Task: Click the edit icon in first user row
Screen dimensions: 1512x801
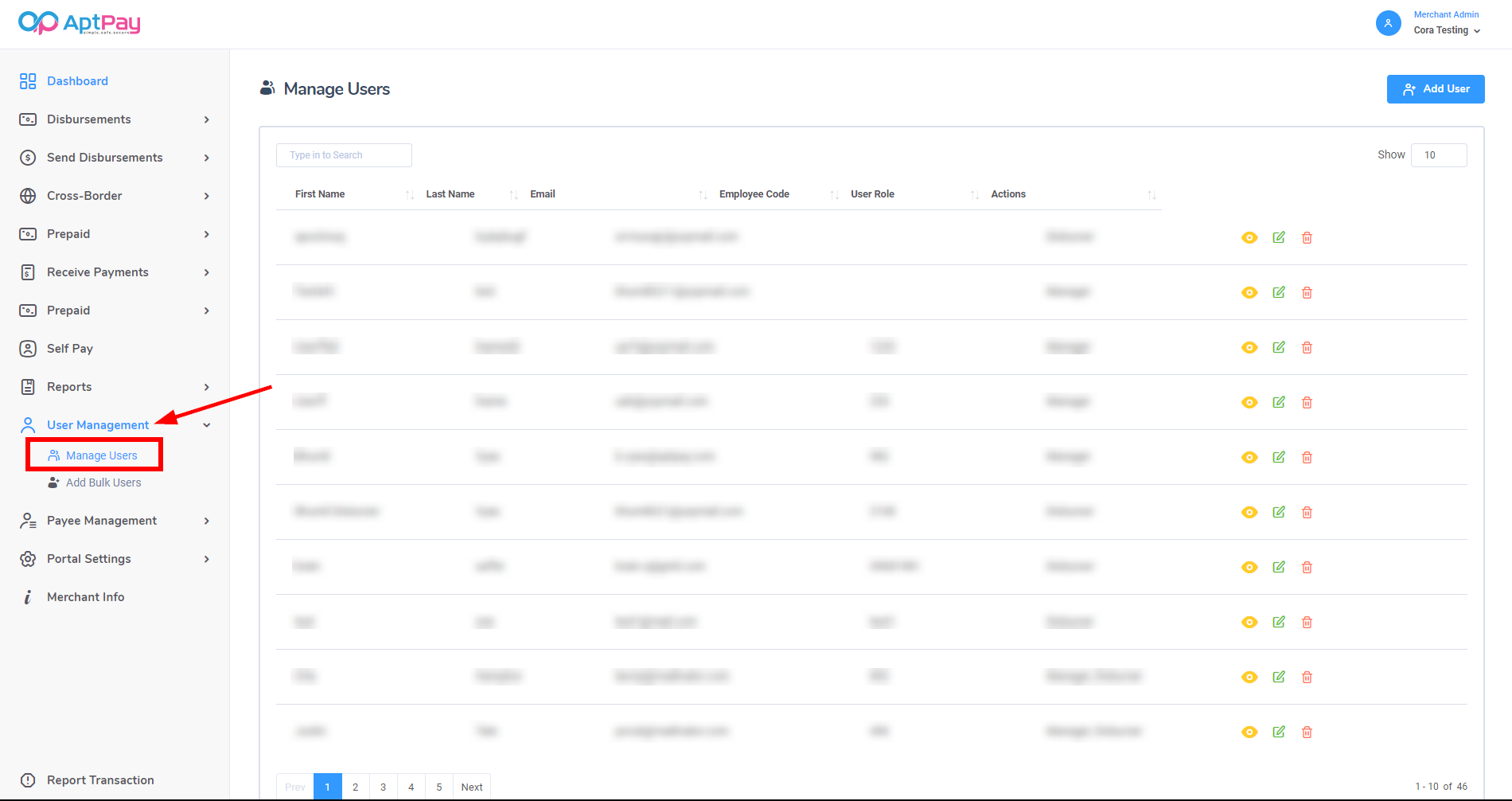Action: pyautogui.click(x=1279, y=237)
